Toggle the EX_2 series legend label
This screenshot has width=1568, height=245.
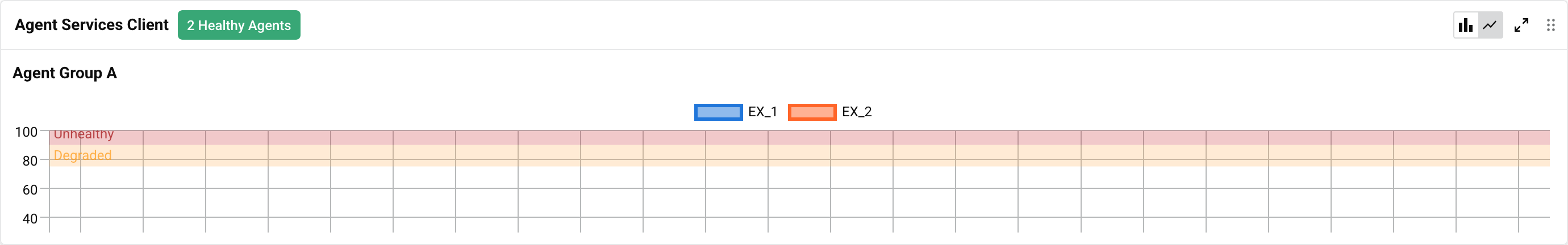(x=857, y=112)
